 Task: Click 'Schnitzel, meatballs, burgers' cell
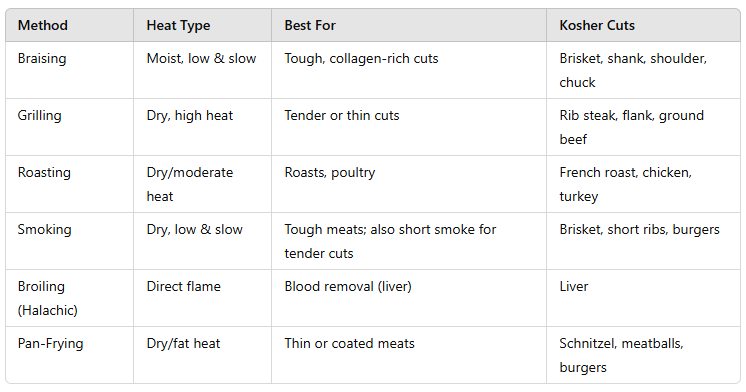(x=643, y=355)
